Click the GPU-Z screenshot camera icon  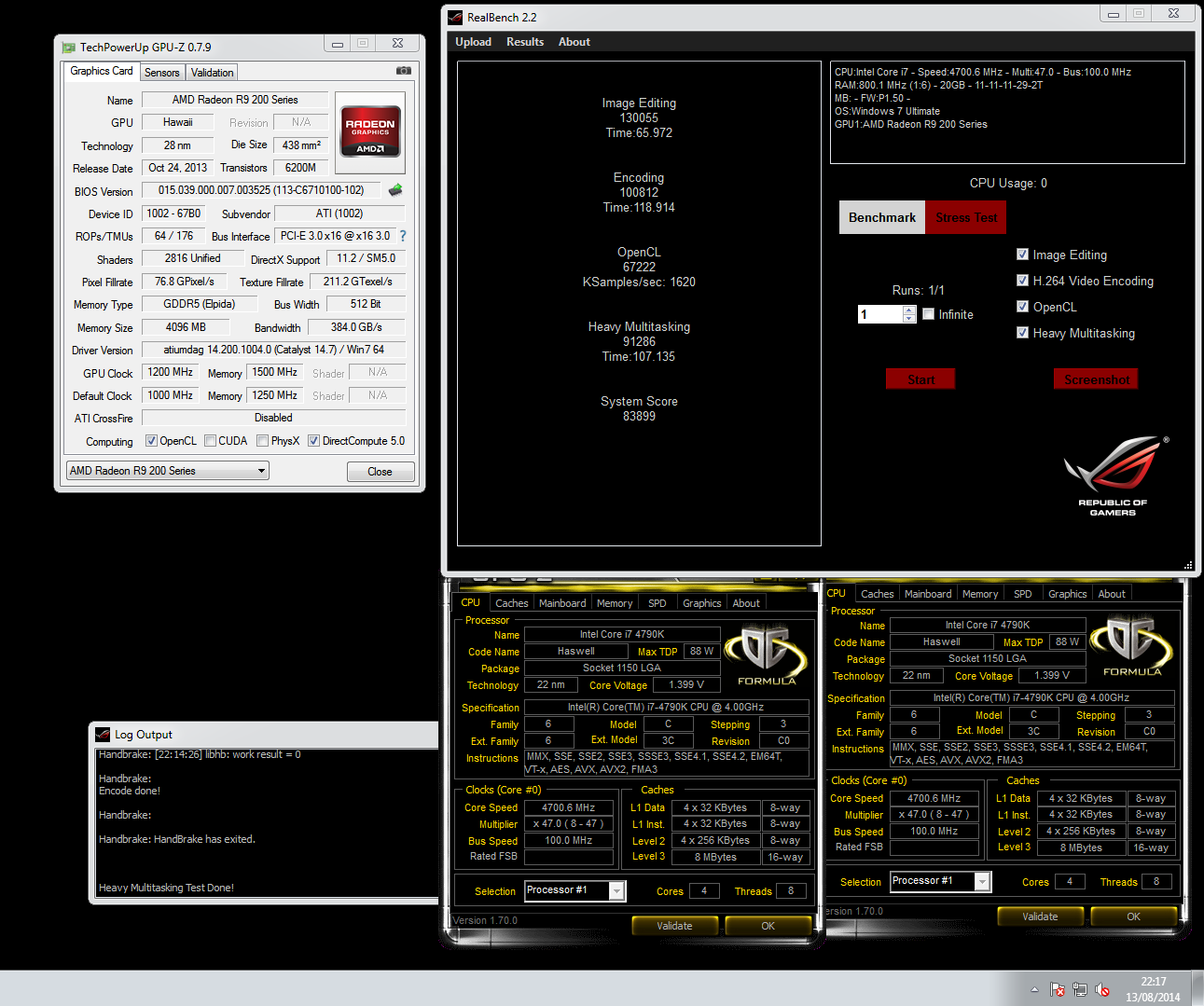click(x=403, y=71)
